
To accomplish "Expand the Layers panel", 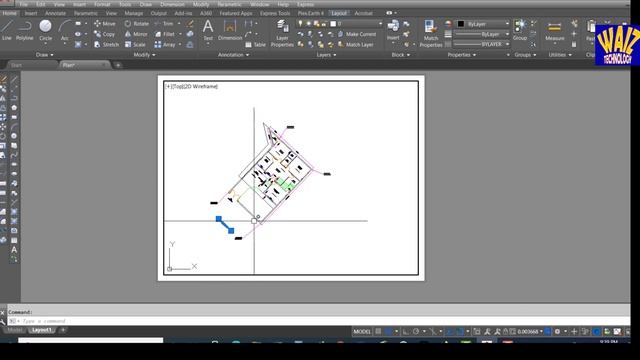I will point(326,55).
